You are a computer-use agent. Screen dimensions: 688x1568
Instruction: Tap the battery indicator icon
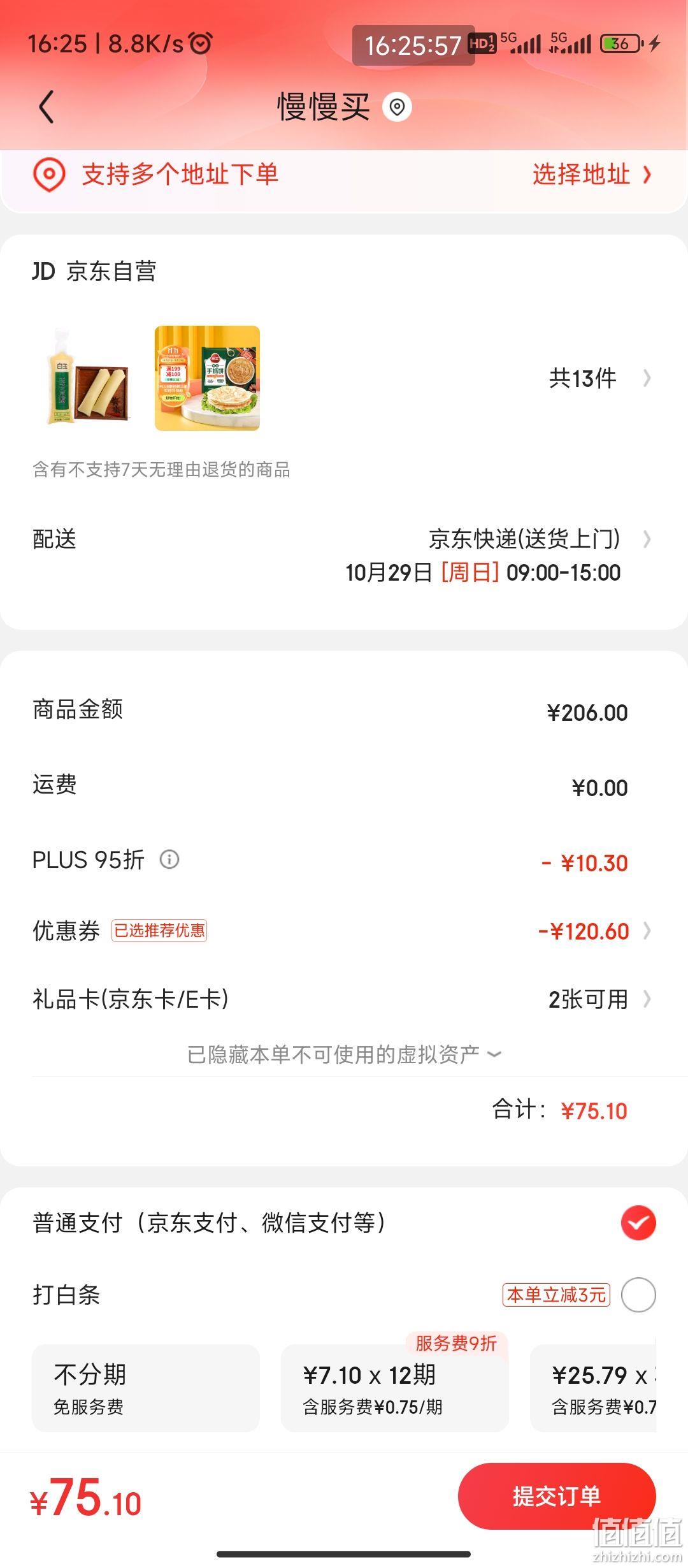pos(622,43)
